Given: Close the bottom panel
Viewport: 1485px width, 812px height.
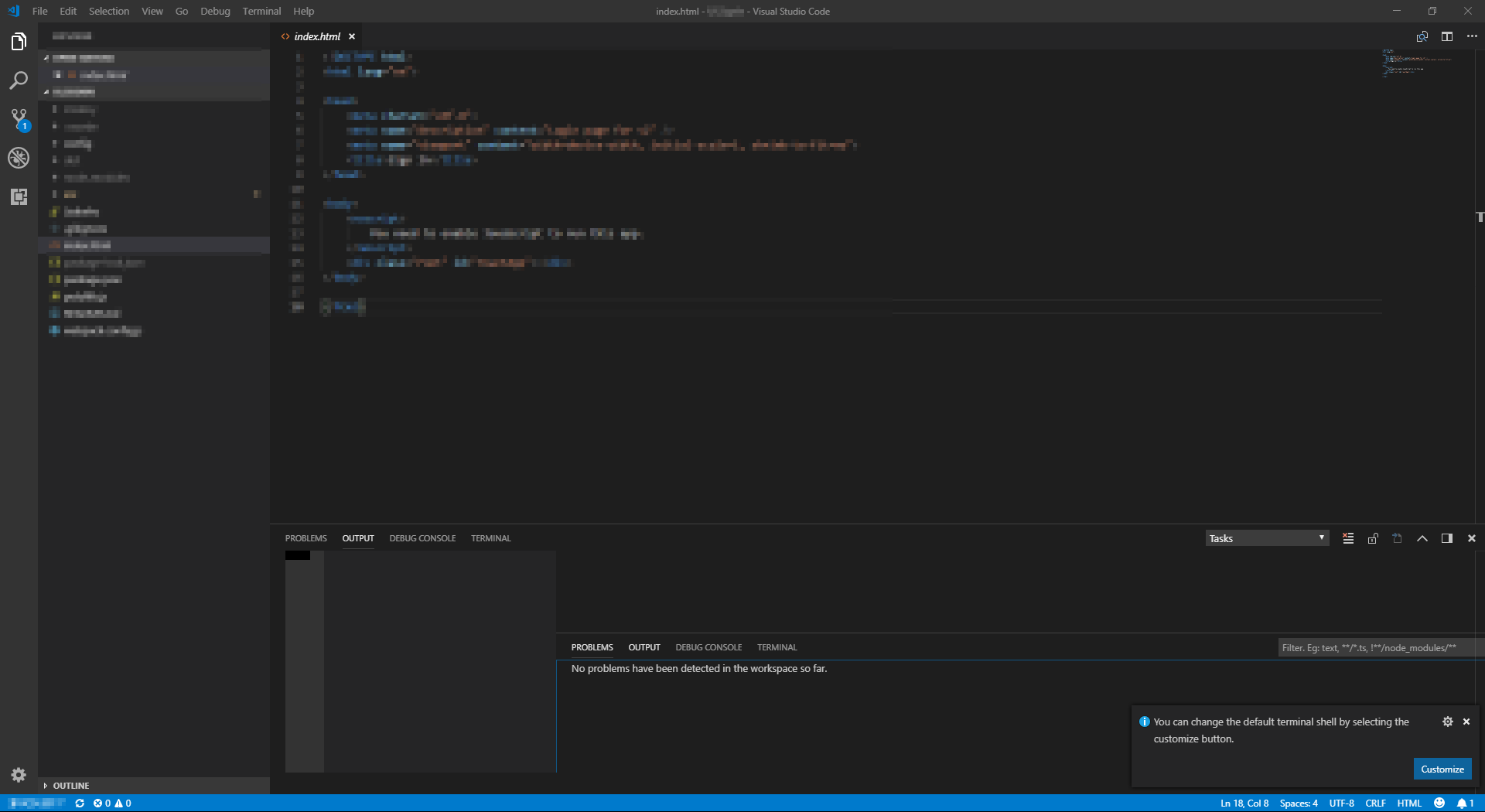Looking at the screenshot, I should (x=1472, y=538).
